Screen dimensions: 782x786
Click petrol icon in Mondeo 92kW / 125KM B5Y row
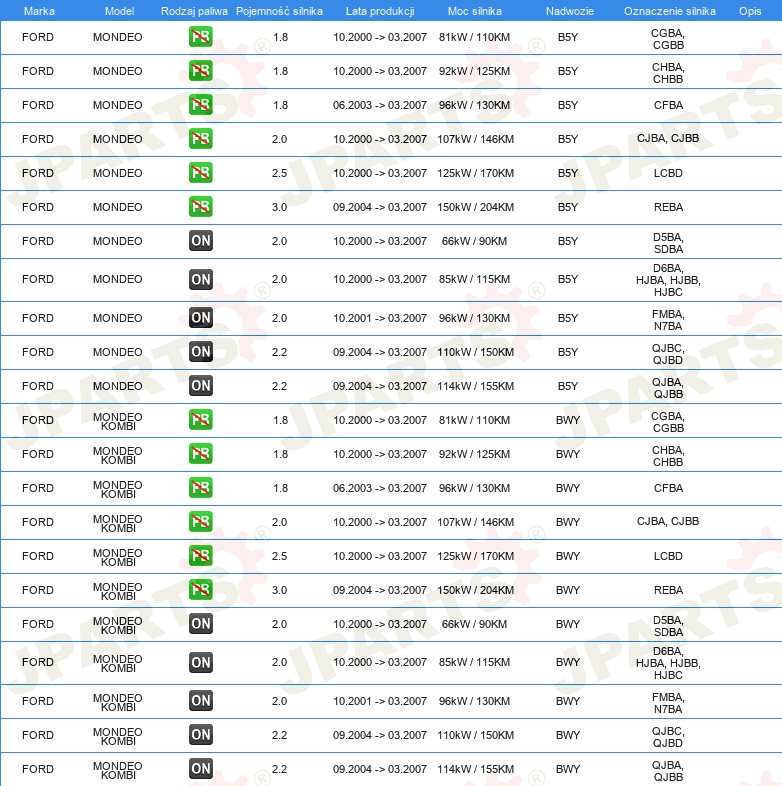[201, 71]
